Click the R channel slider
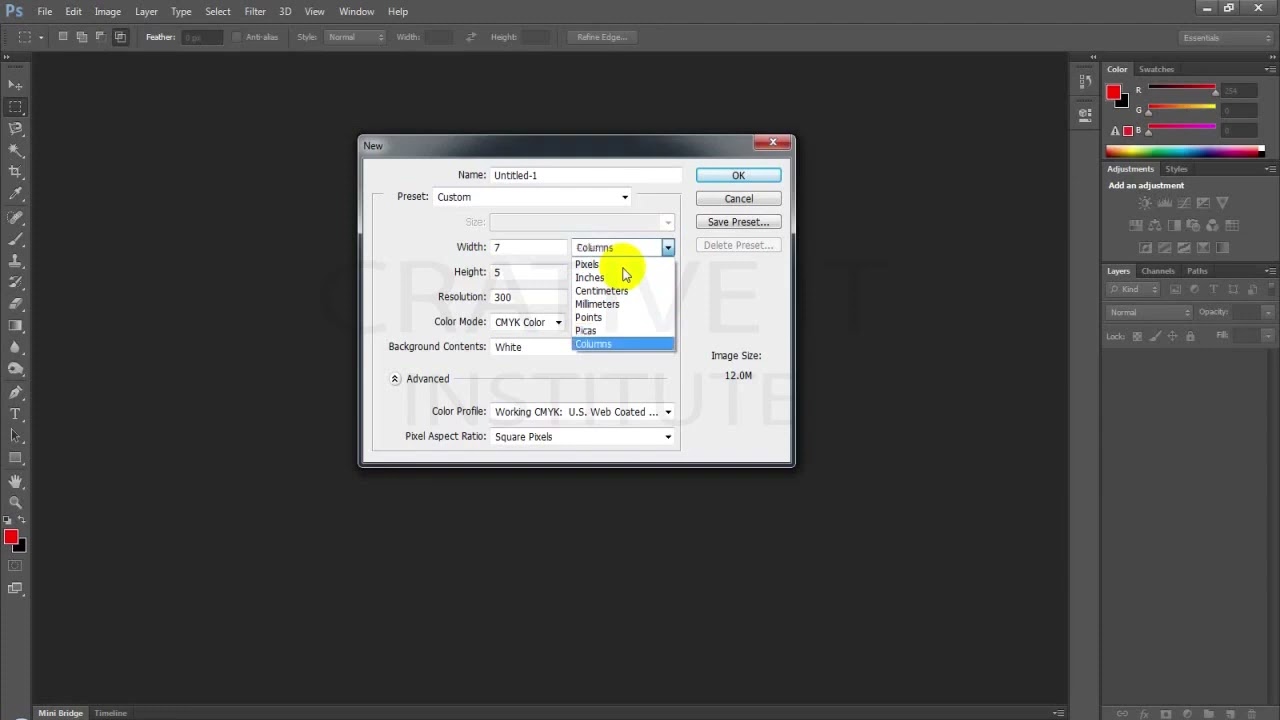 pos(1181,90)
